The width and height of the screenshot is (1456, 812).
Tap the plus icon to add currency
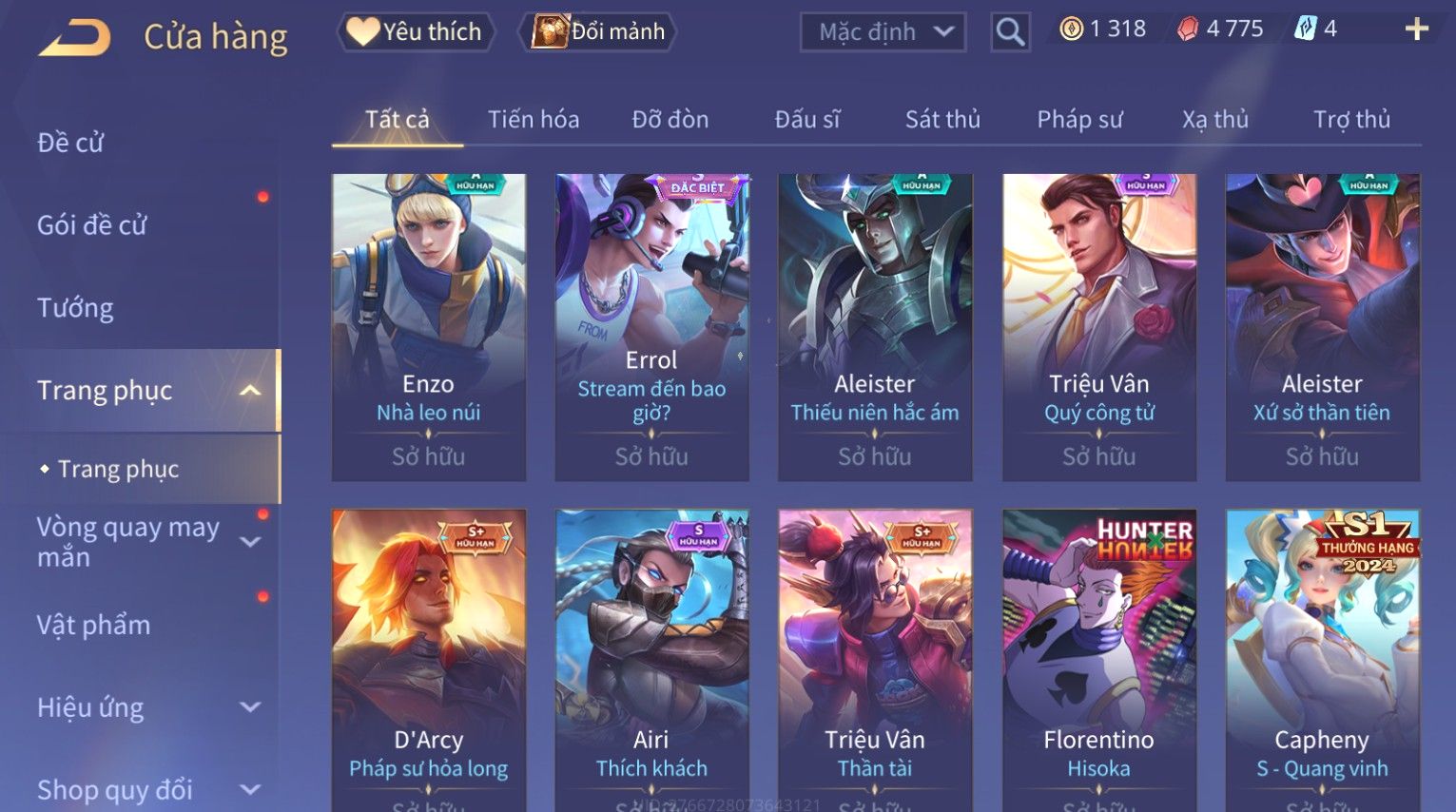(1416, 29)
